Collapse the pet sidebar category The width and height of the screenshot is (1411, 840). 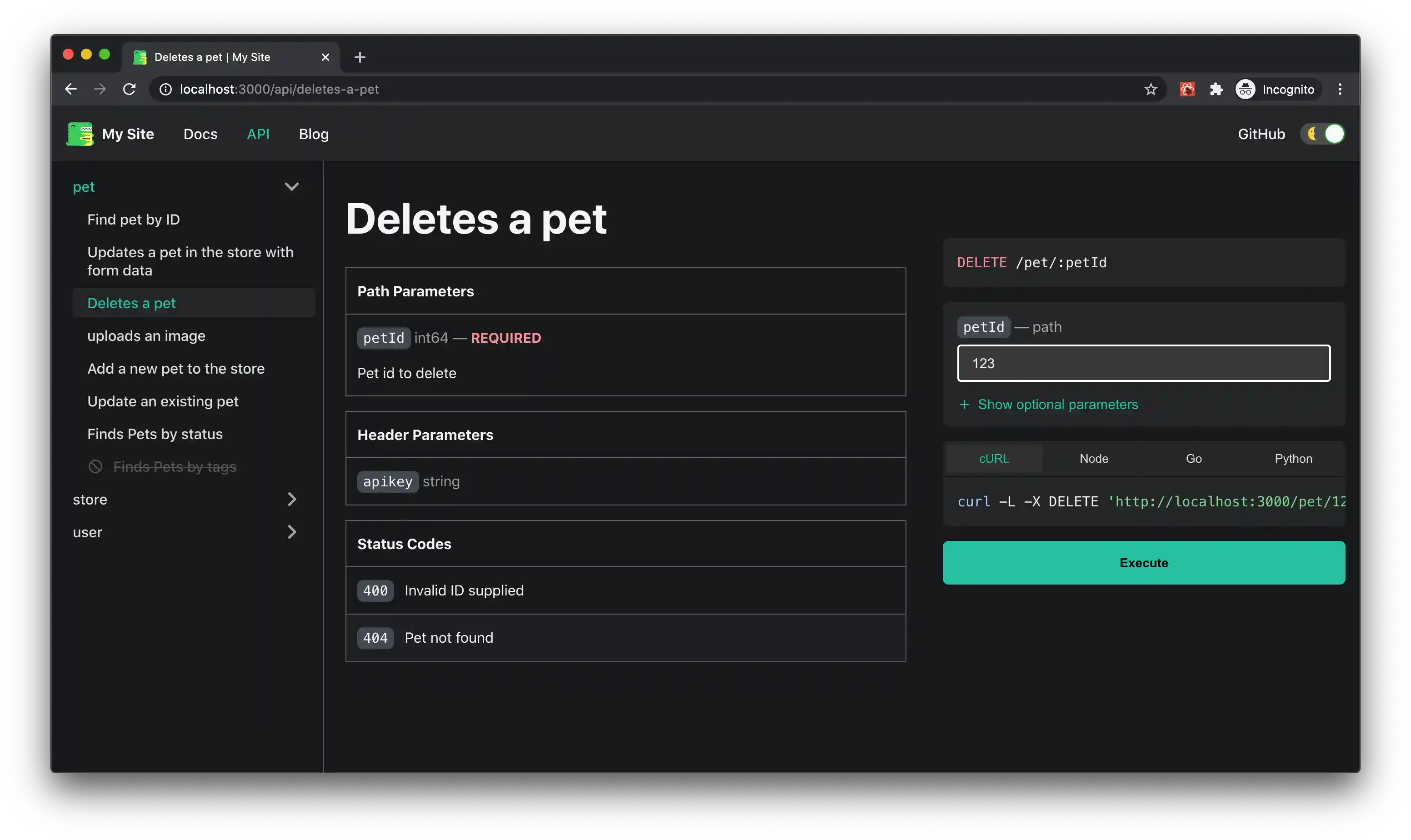[x=291, y=187]
